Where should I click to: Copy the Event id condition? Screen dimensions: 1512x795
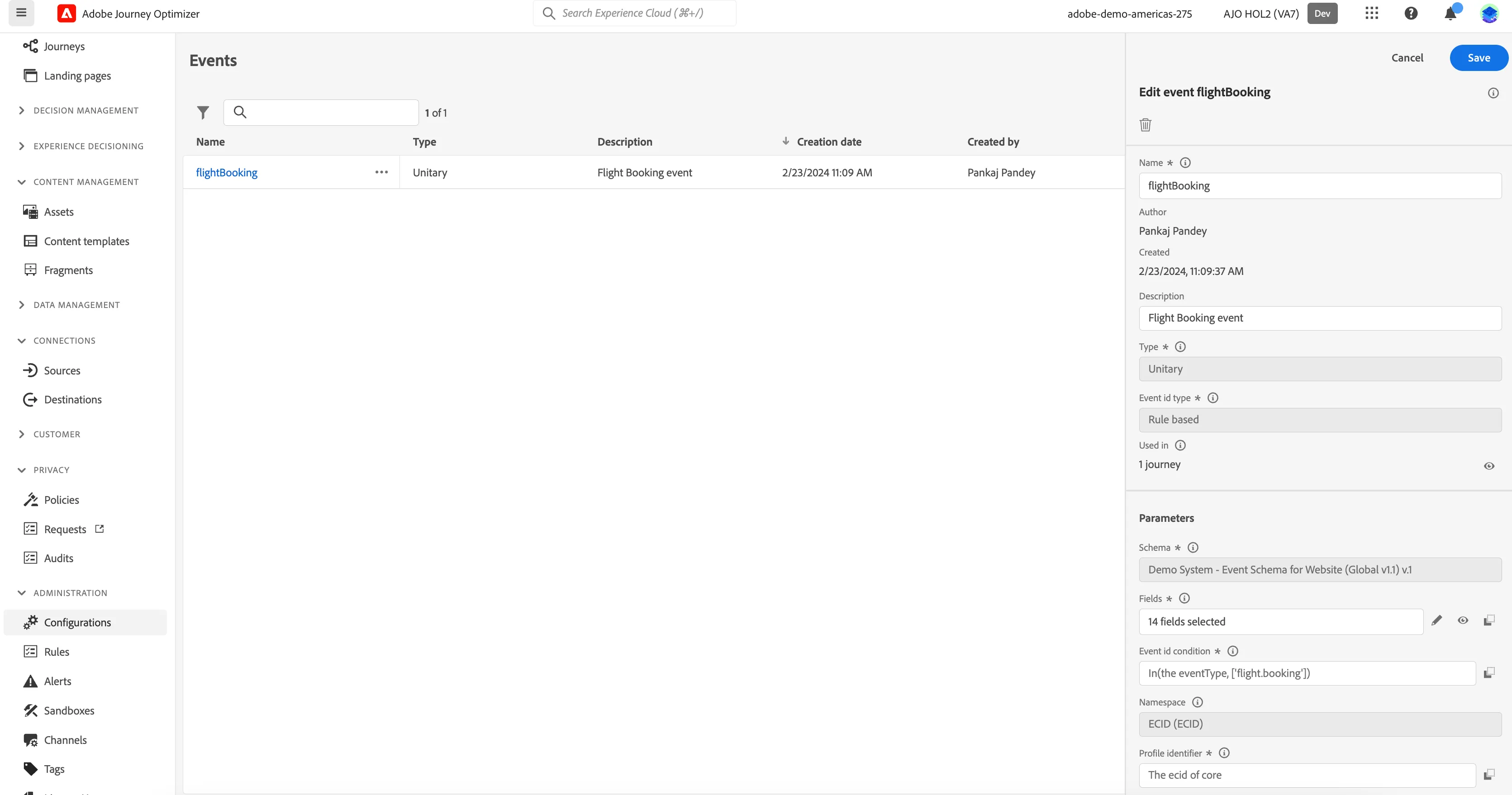click(x=1489, y=672)
